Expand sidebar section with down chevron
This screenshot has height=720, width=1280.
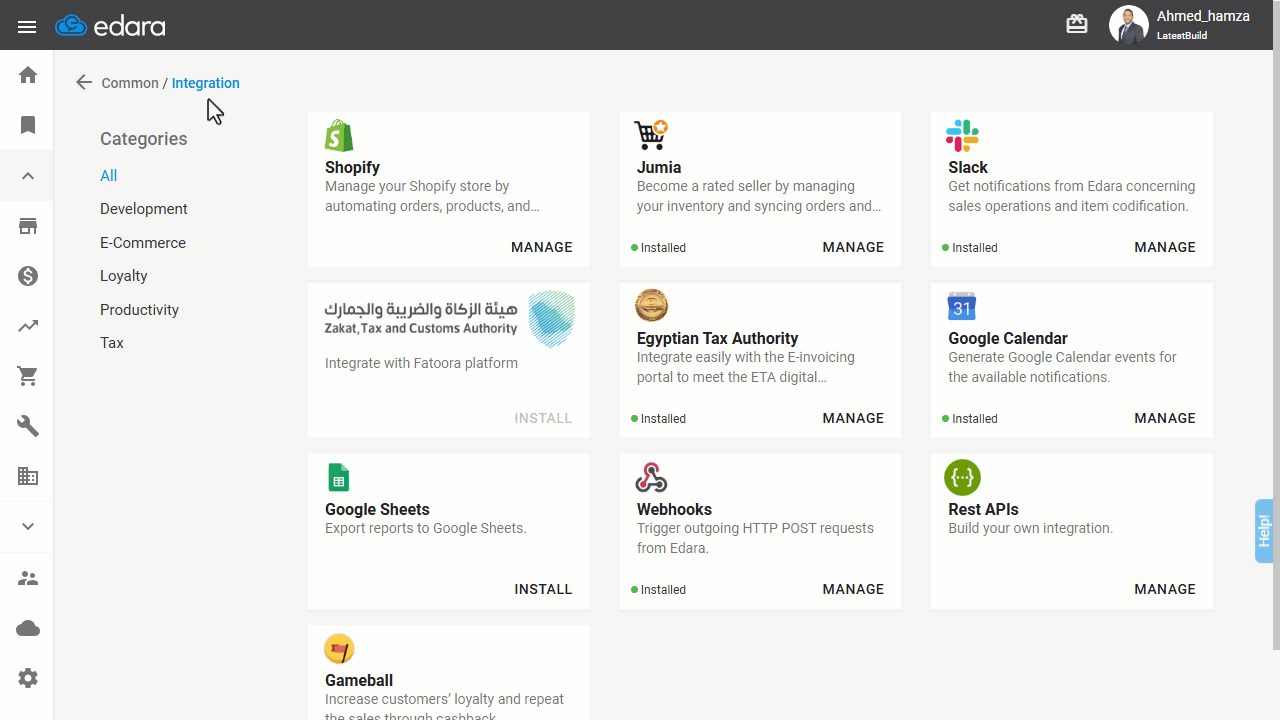[x=28, y=527]
